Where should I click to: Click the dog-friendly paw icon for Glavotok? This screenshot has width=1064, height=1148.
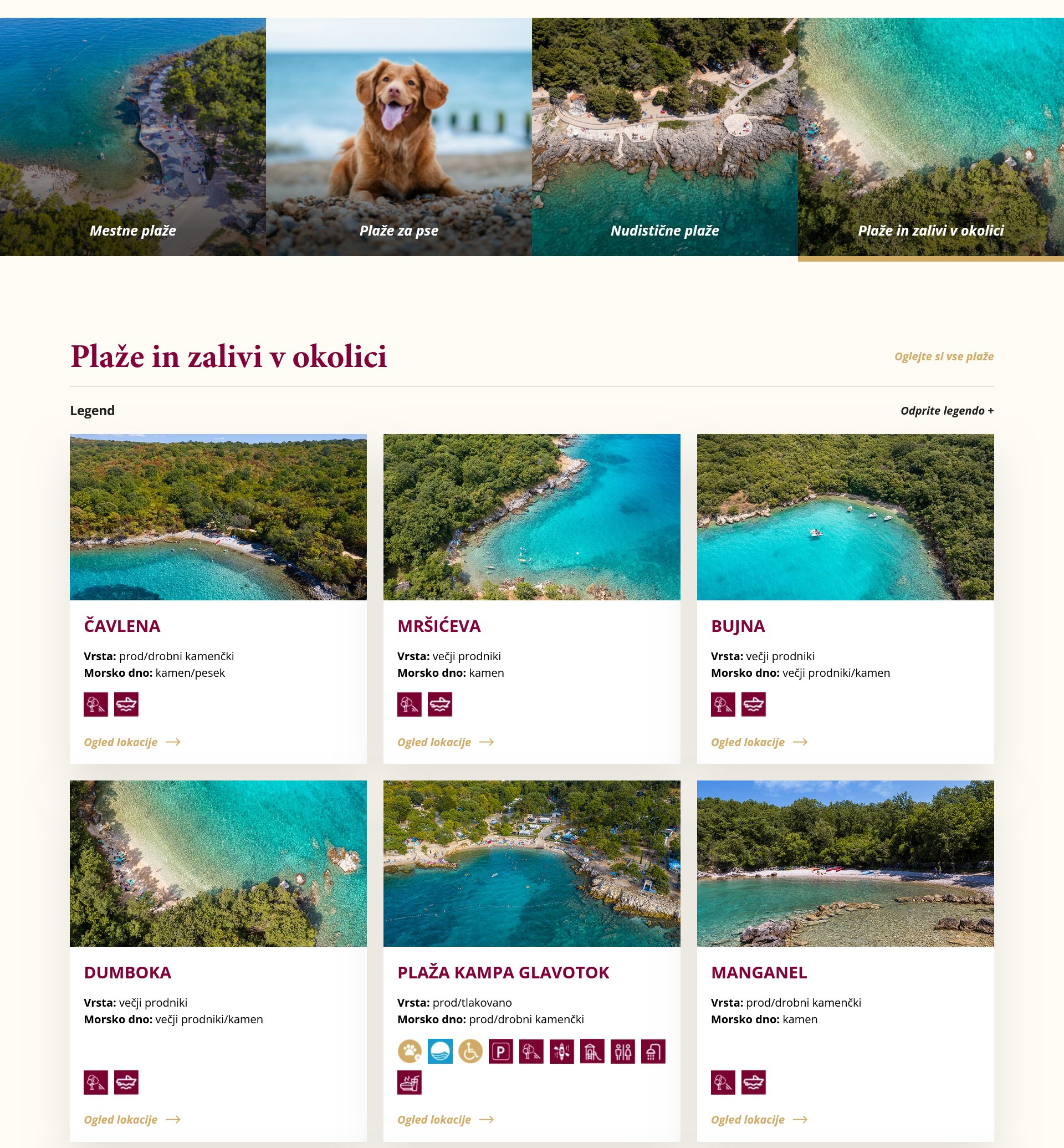click(x=410, y=1051)
